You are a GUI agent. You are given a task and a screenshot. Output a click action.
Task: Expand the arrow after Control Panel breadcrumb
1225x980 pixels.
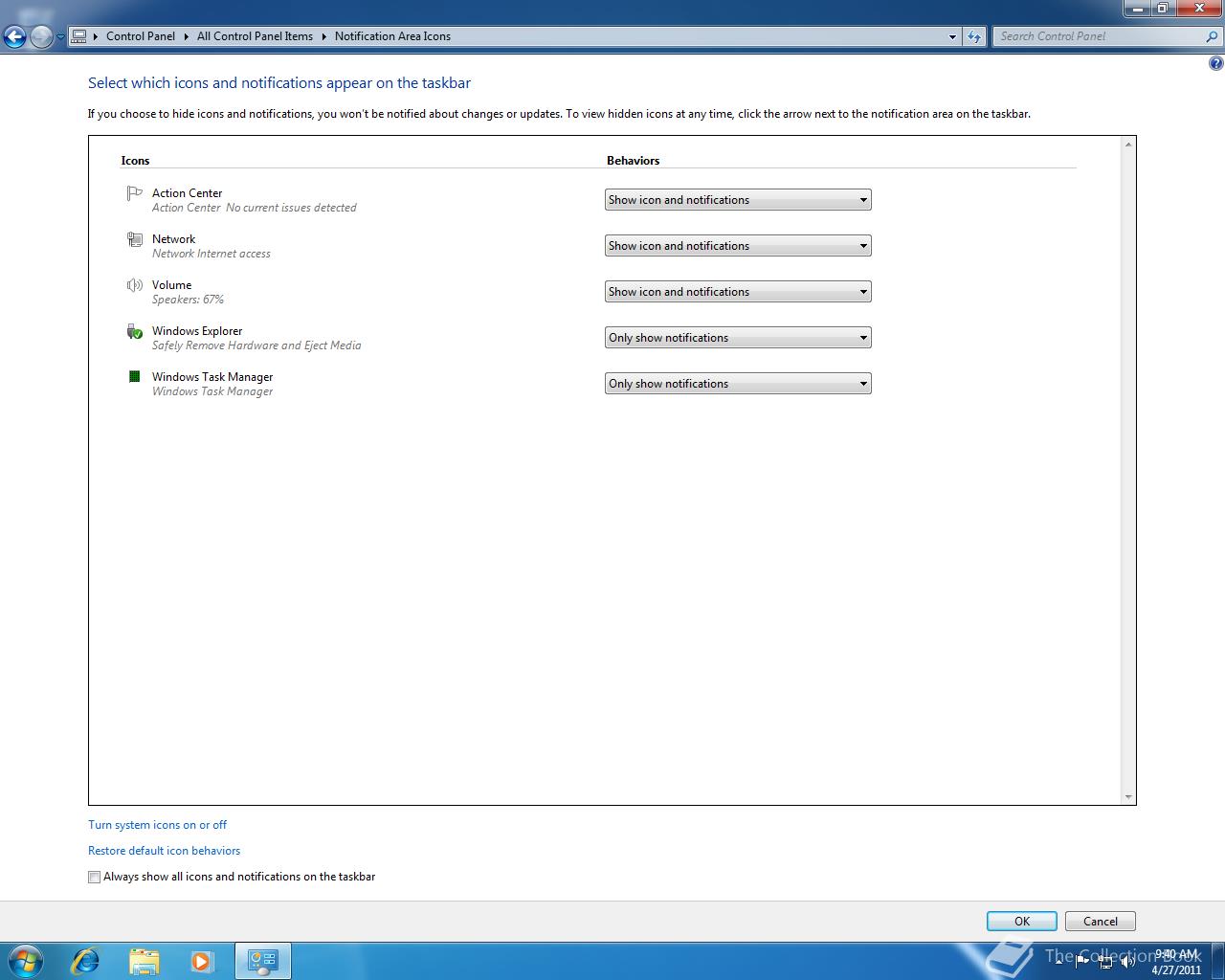click(x=187, y=36)
